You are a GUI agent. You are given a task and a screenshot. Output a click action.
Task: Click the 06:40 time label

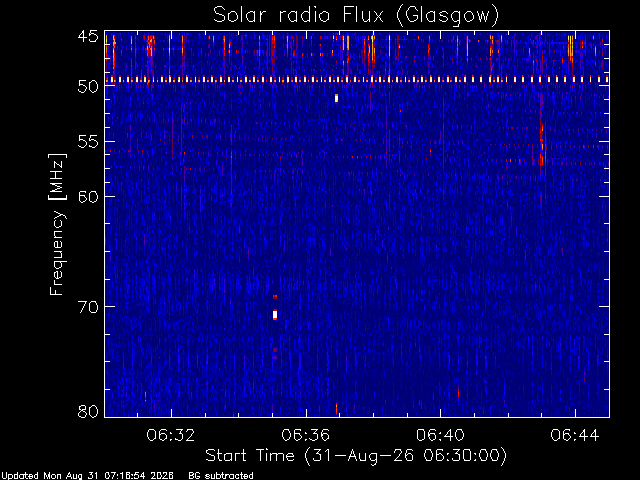click(x=440, y=435)
